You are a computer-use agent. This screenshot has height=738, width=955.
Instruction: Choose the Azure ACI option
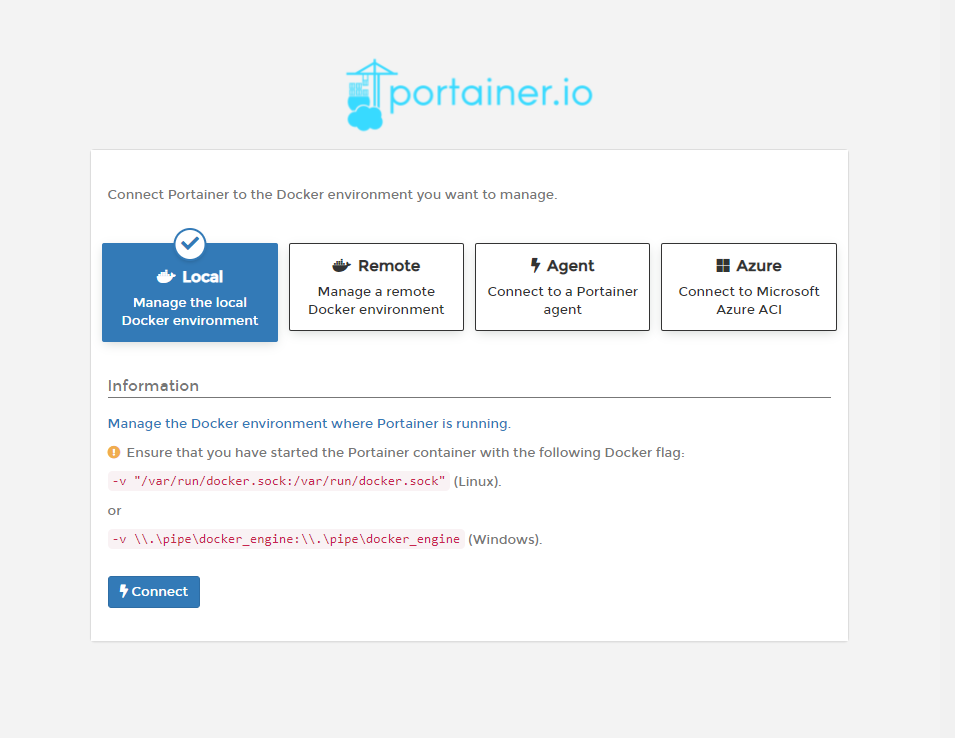click(x=749, y=287)
